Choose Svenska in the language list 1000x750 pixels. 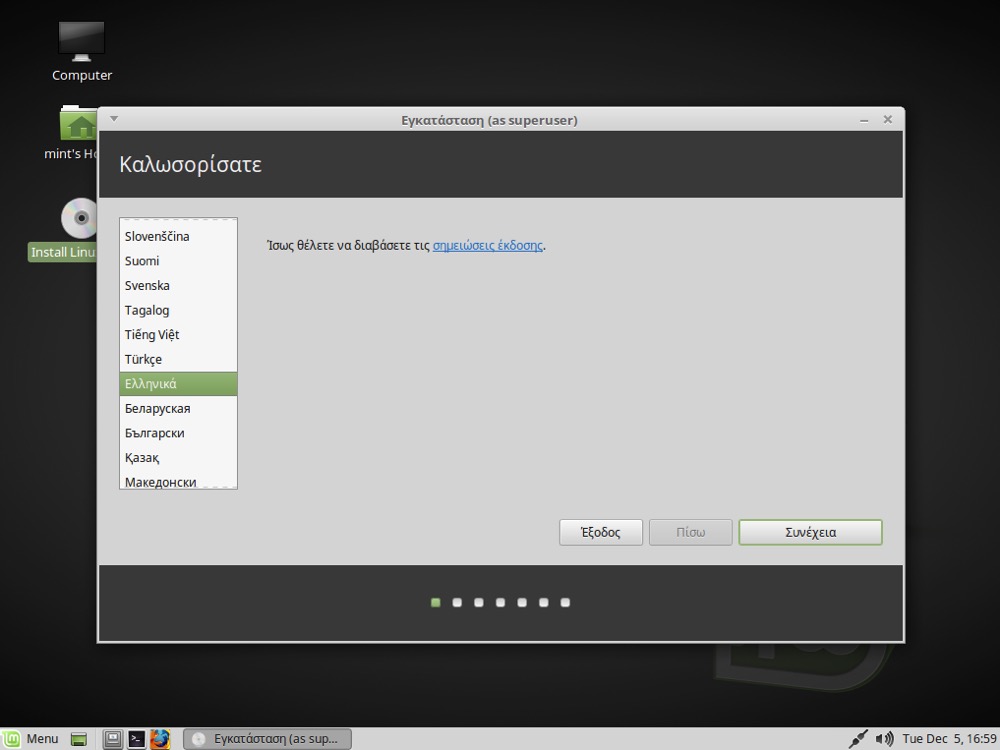click(x=147, y=285)
